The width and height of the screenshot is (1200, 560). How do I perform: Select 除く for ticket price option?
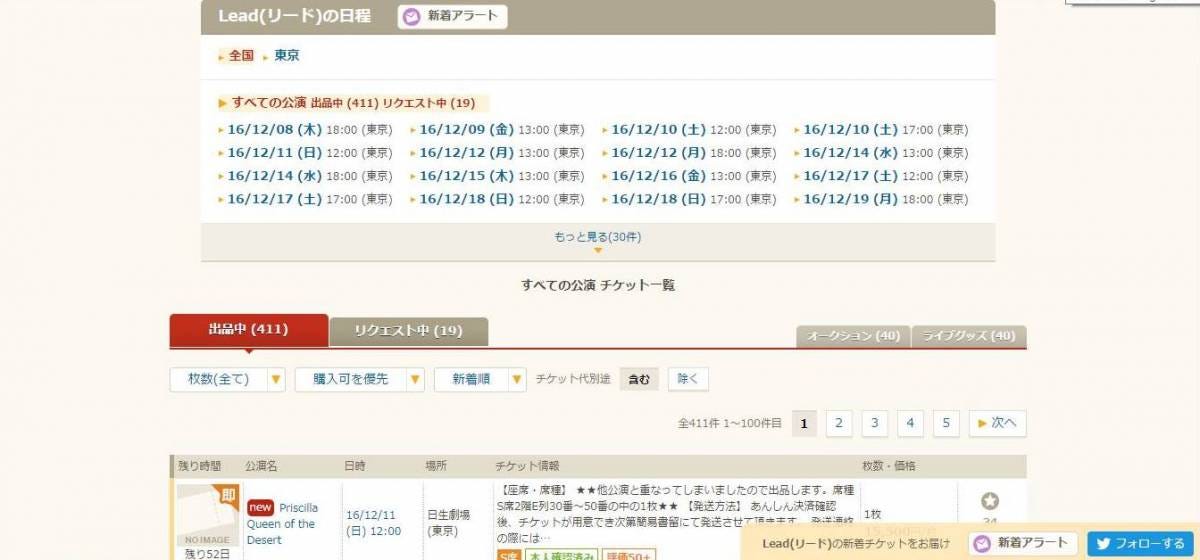tap(688, 379)
